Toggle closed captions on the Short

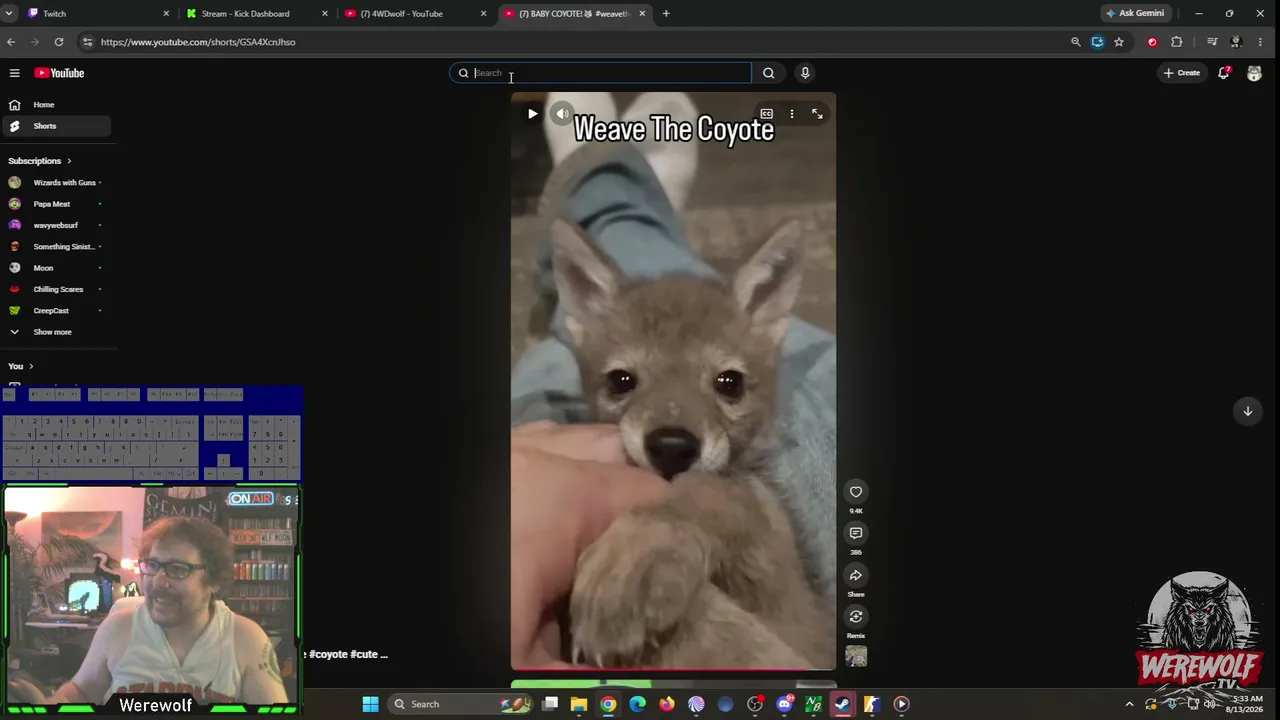tap(766, 114)
